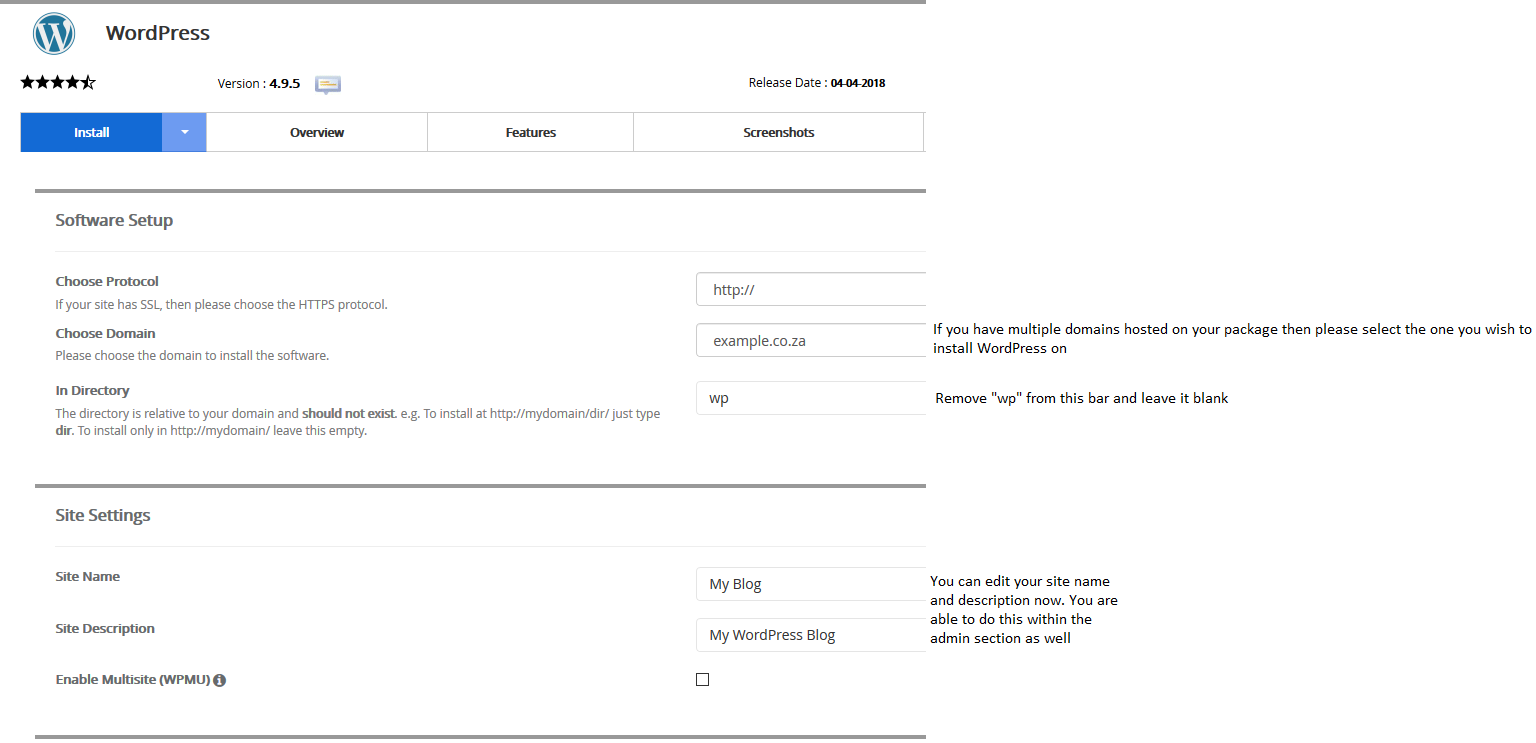Click the Enable Multisite (WPMU) label

point(133,680)
